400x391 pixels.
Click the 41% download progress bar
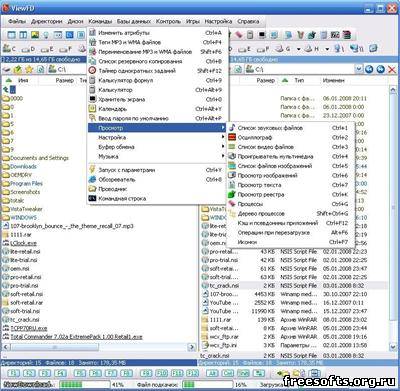84,385
